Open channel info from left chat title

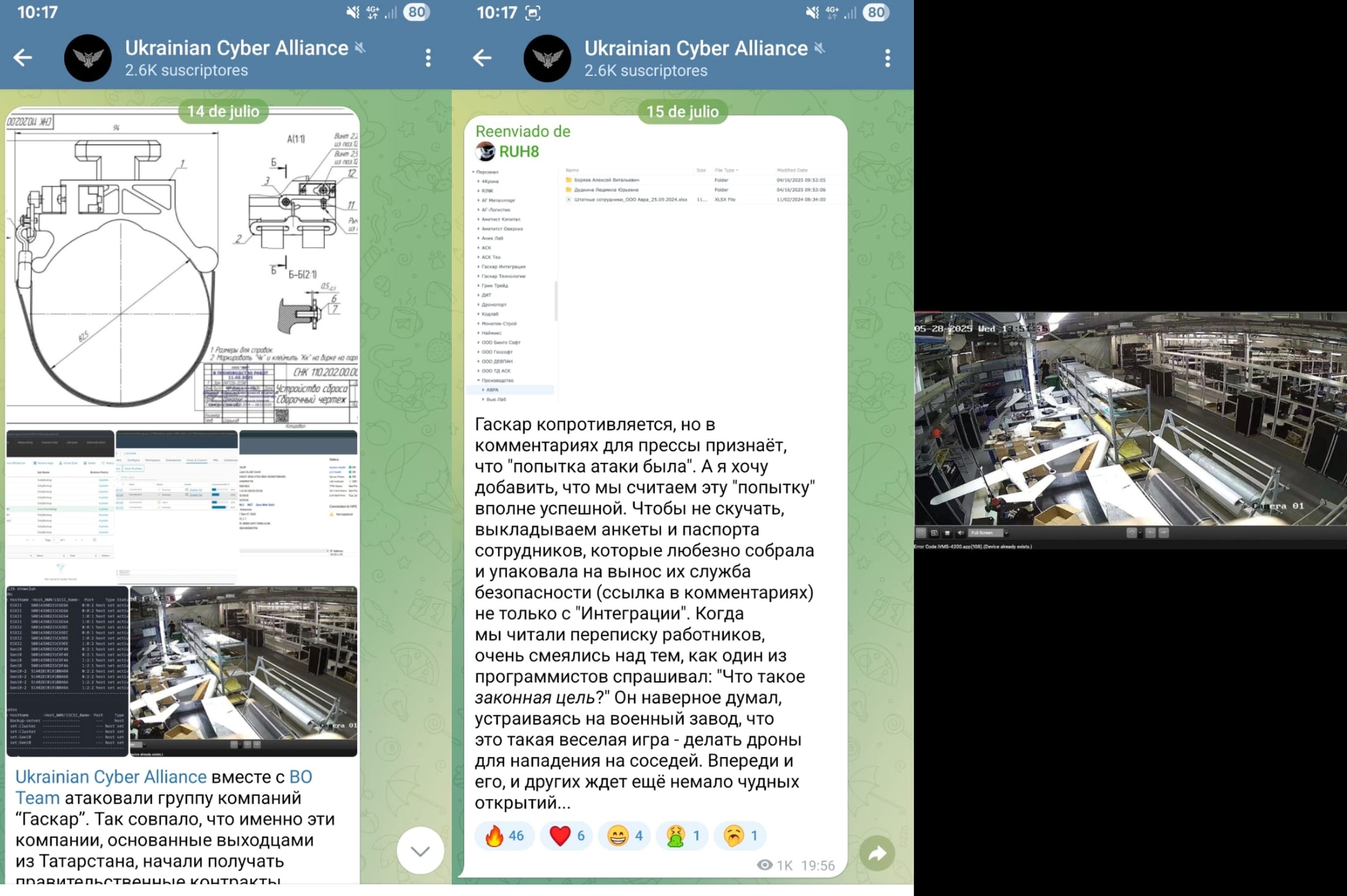(x=236, y=48)
